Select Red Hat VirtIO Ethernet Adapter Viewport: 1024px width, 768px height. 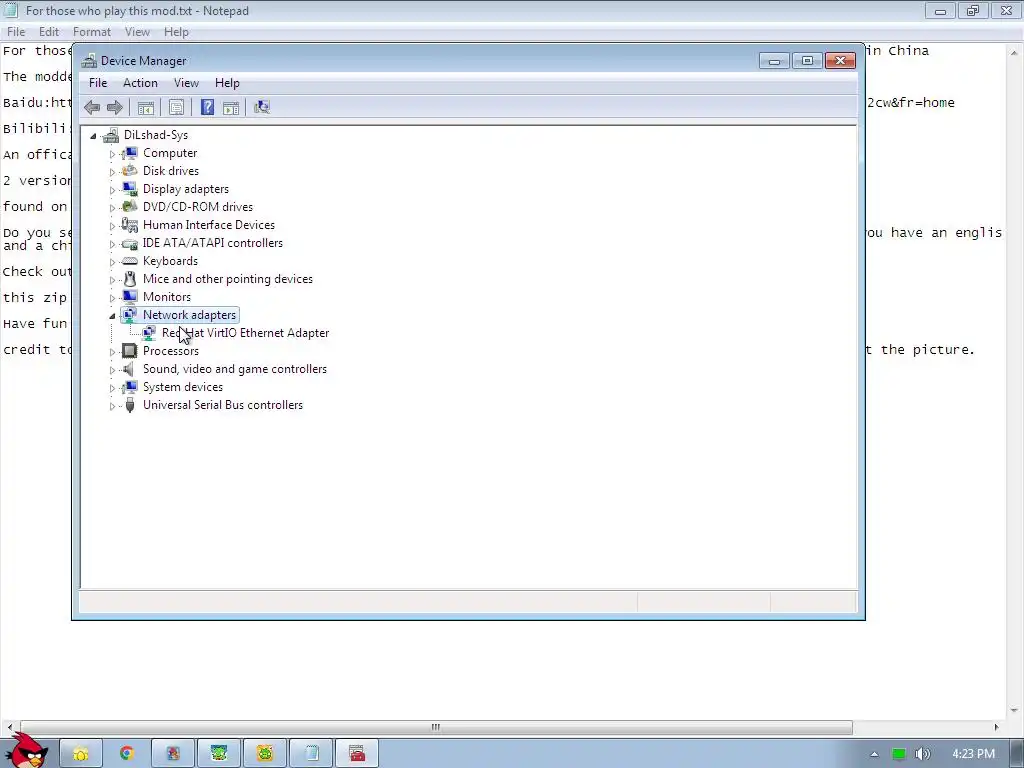[x=246, y=332]
